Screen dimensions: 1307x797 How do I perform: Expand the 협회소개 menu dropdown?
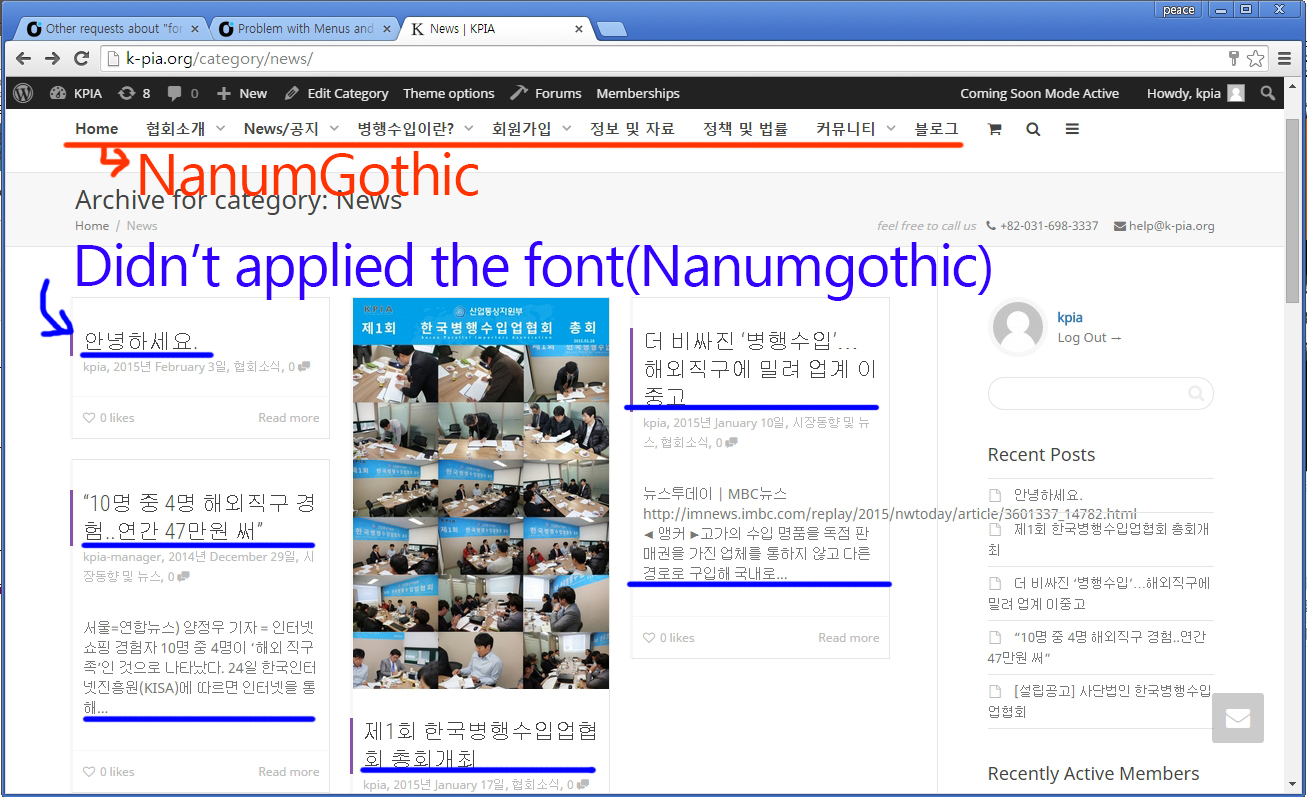[x=221, y=128]
